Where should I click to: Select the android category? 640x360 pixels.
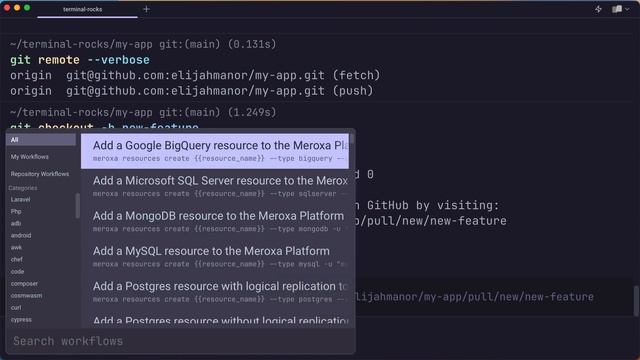(x=21, y=236)
